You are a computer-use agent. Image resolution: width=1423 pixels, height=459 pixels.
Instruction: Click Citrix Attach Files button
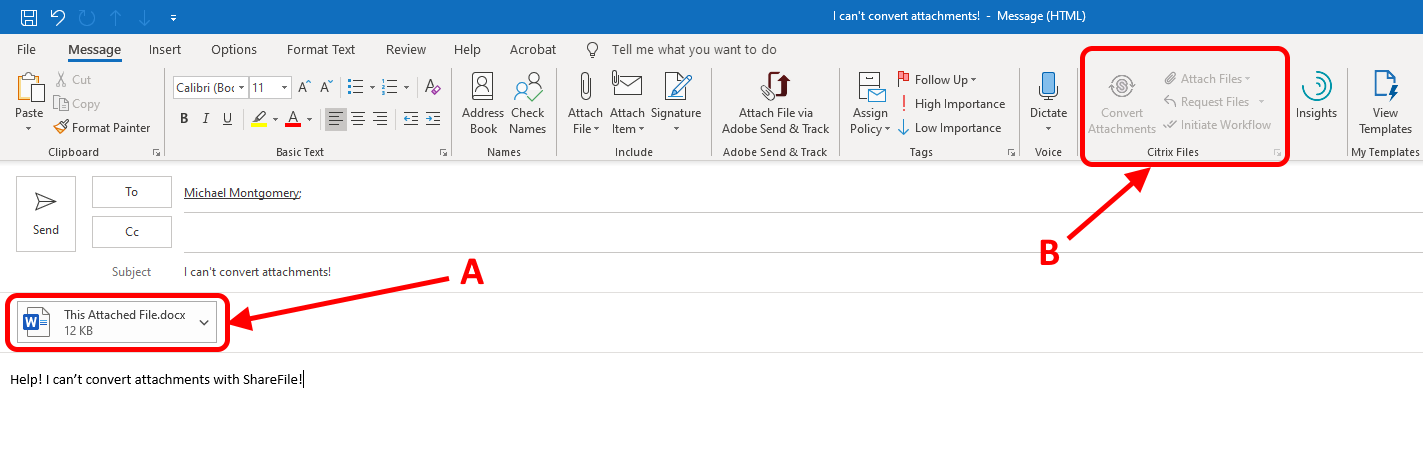(1207, 79)
